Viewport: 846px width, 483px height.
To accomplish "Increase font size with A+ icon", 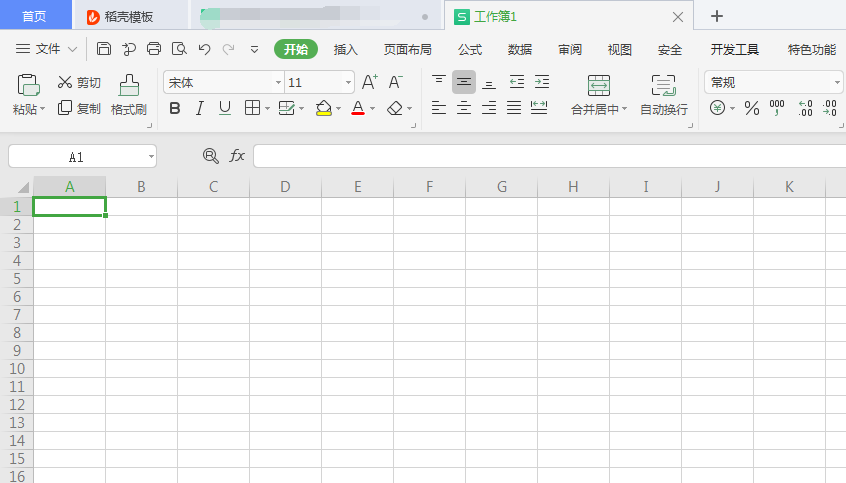I will coord(370,82).
